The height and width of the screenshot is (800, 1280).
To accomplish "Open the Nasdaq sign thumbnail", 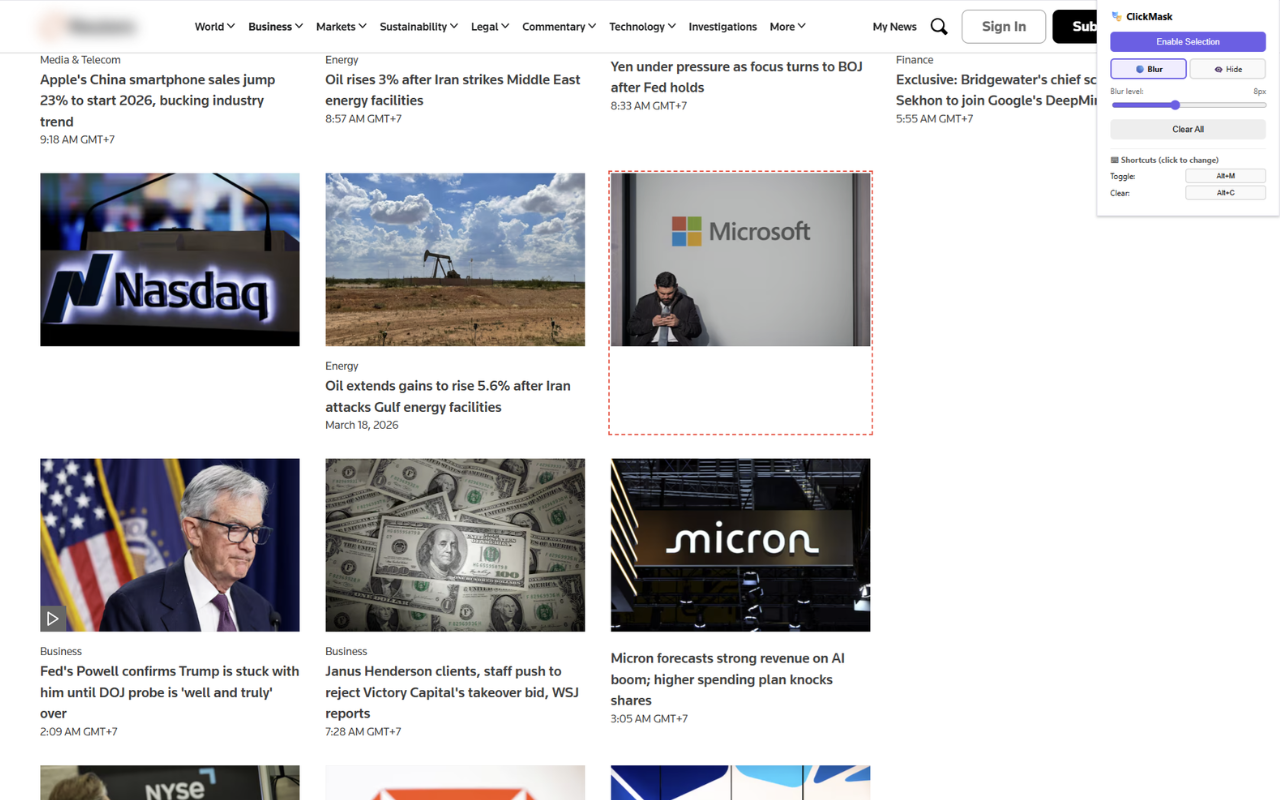I will 170,260.
